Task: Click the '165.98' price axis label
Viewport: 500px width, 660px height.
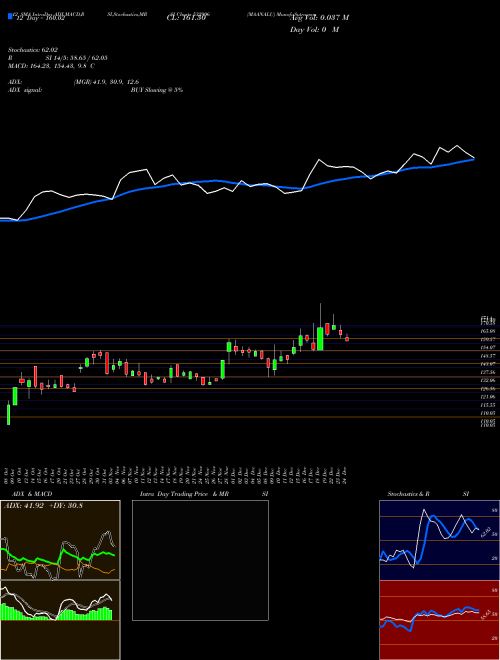Action: [488, 331]
